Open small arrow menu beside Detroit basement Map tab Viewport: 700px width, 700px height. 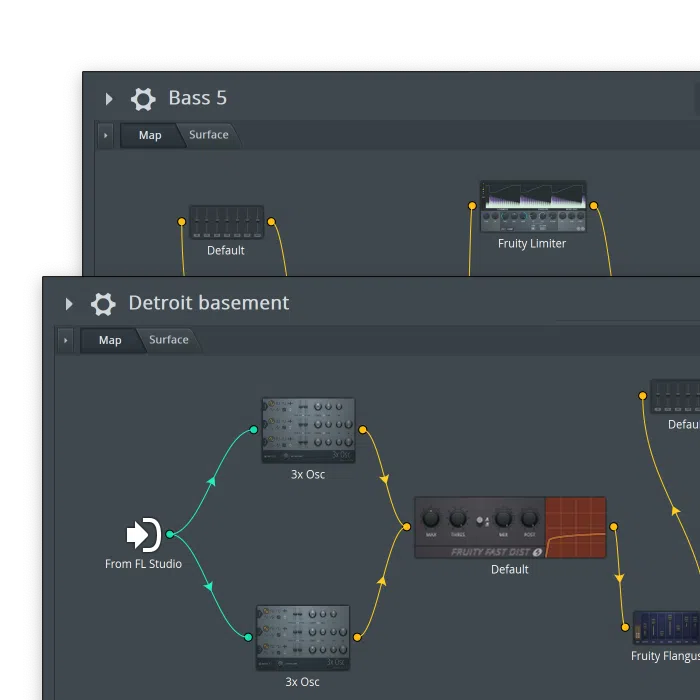pos(66,340)
